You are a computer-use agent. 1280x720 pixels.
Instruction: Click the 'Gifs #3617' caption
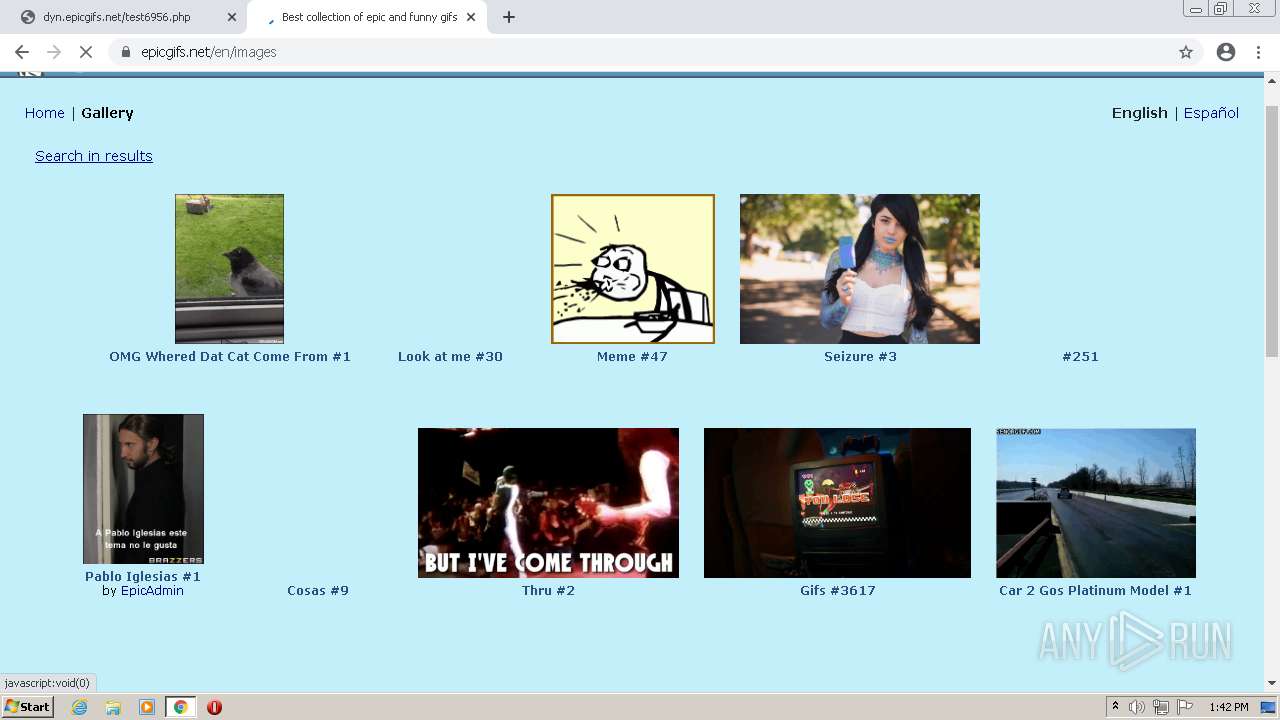click(838, 591)
